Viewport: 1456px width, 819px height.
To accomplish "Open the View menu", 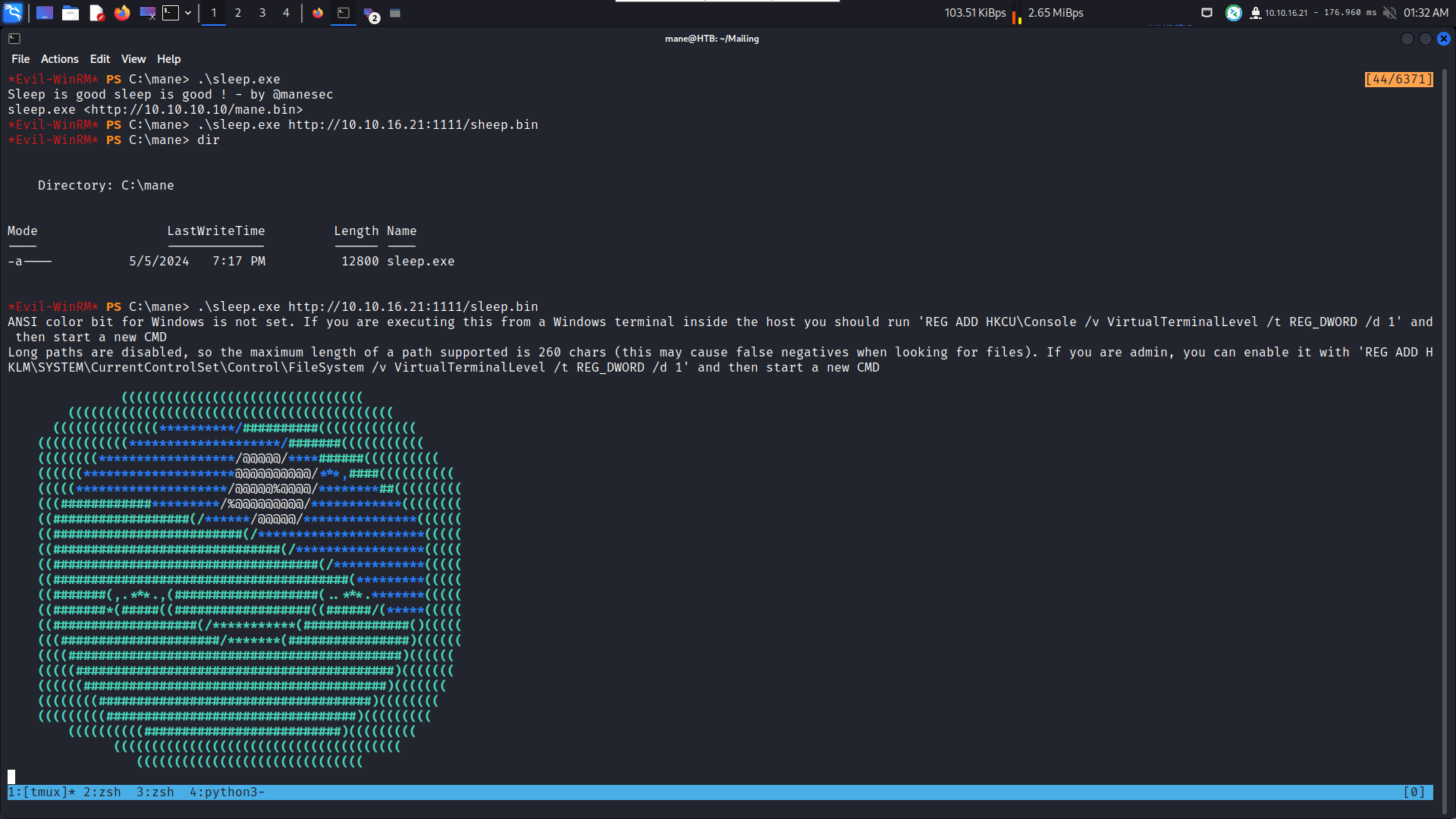I will pos(133,59).
